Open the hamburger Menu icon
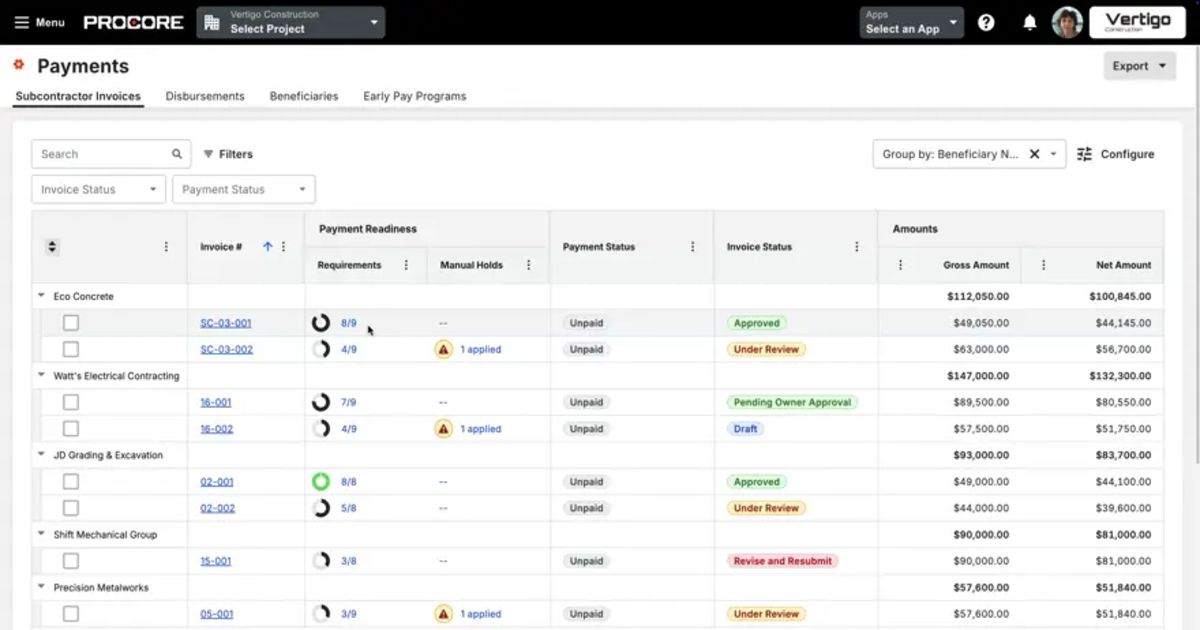1200x630 pixels. point(22,22)
